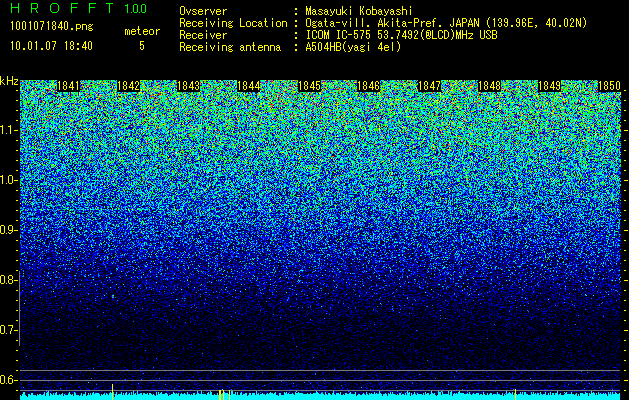Click the 1844 time label

249,86
